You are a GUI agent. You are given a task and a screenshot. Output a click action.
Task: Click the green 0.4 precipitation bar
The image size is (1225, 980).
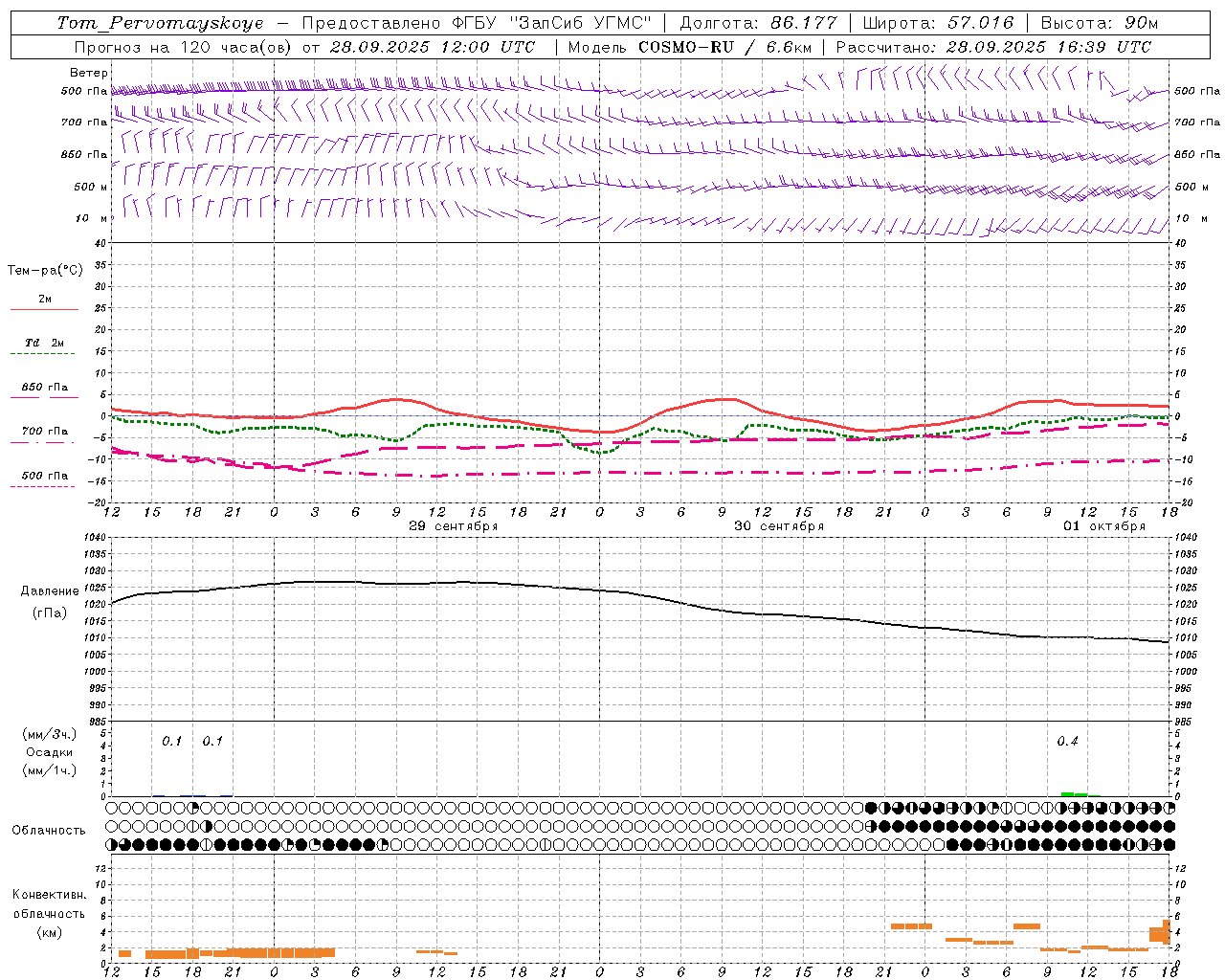[x=1074, y=794]
